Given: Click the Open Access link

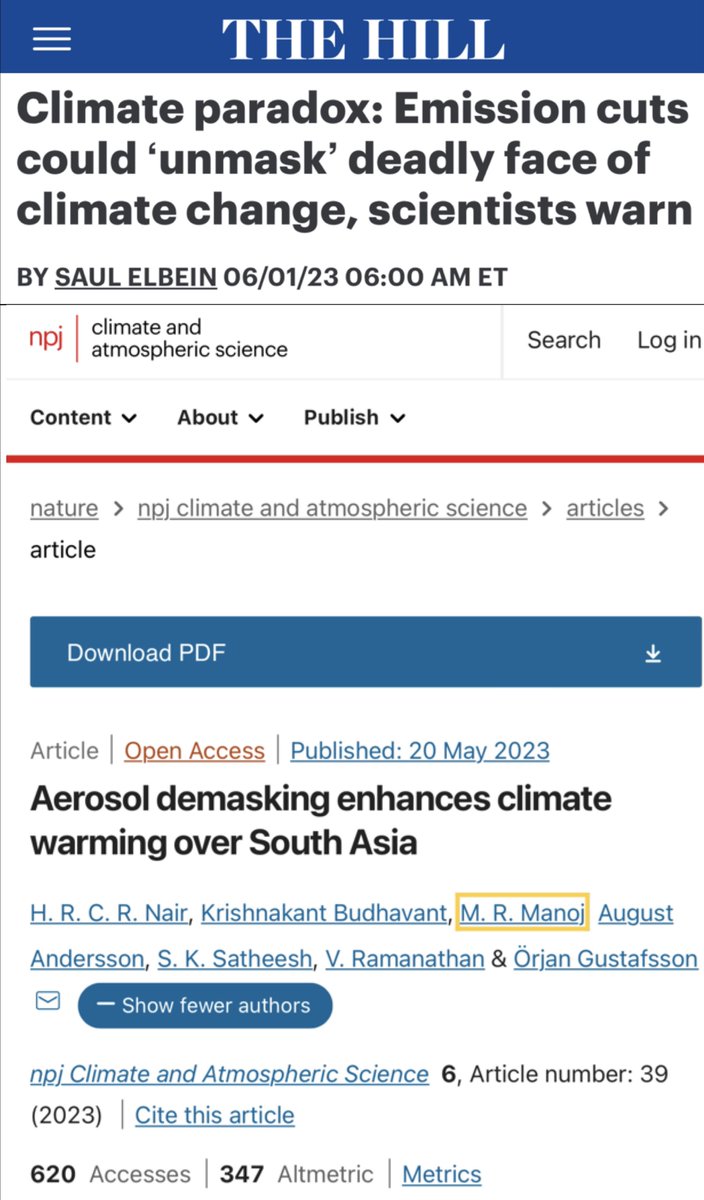Looking at the screenshot, I should (194, 751).
